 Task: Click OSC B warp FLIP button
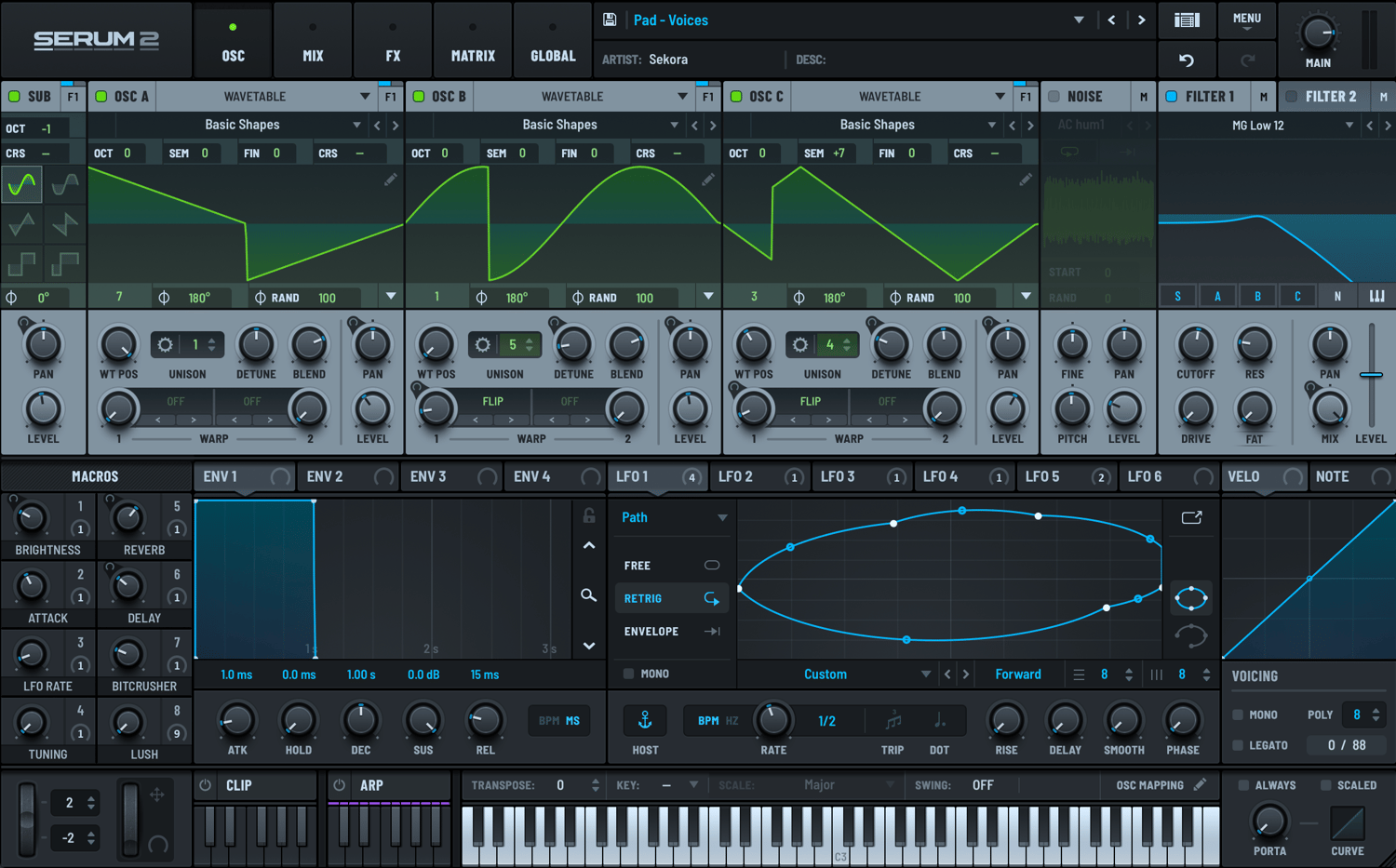coord(492,402)
